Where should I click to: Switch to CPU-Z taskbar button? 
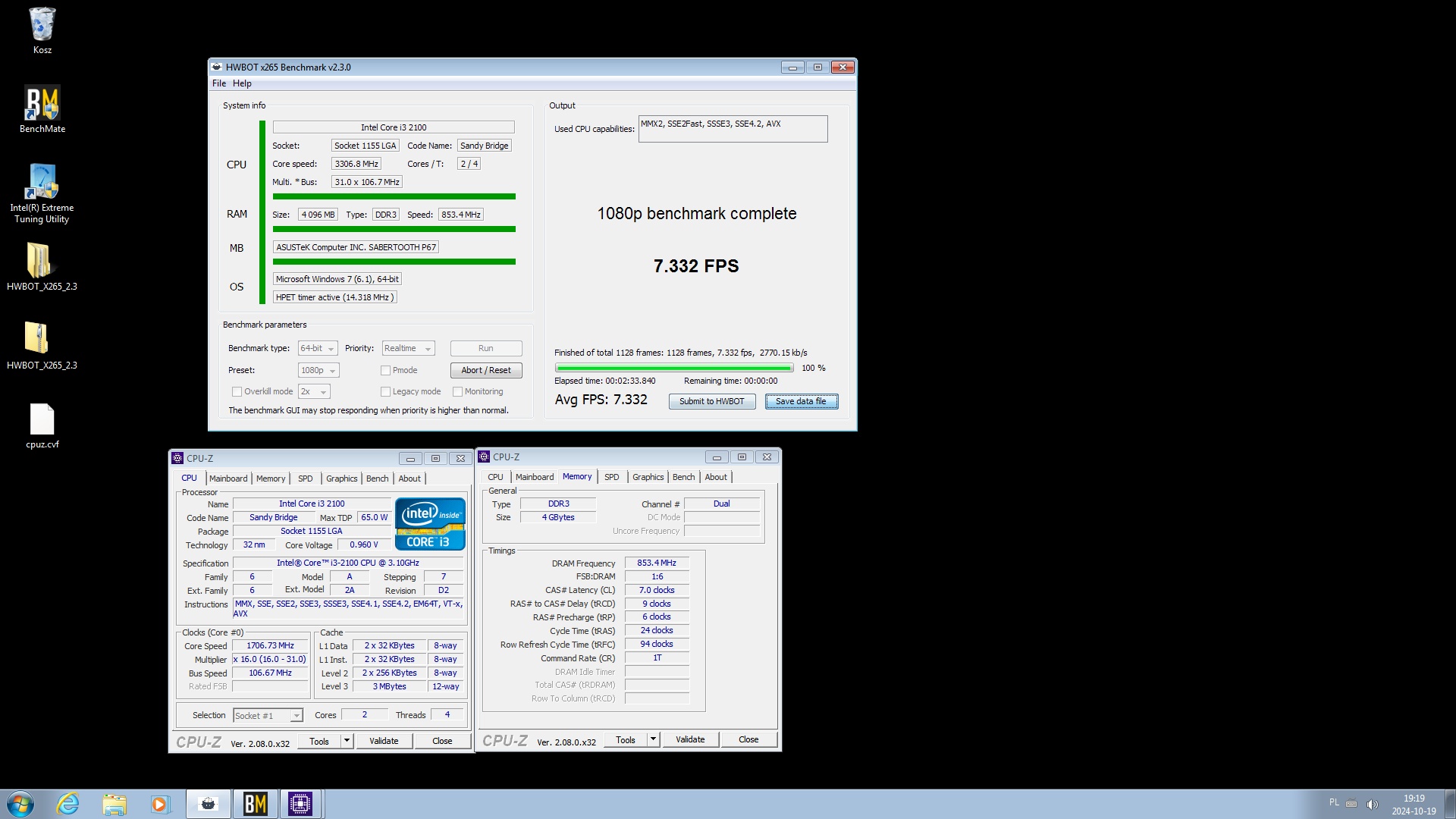click(300, 804)
